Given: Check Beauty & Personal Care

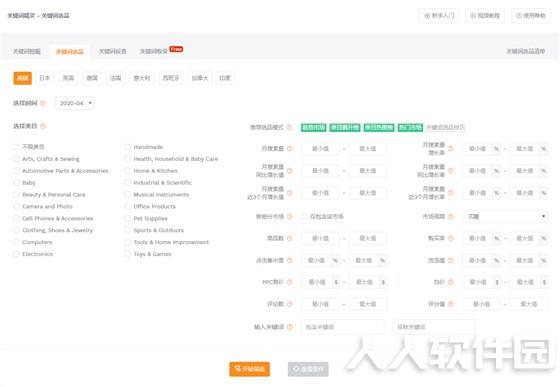Looking at the screenshot, I should pyautogui.click(x=16, y=195).
